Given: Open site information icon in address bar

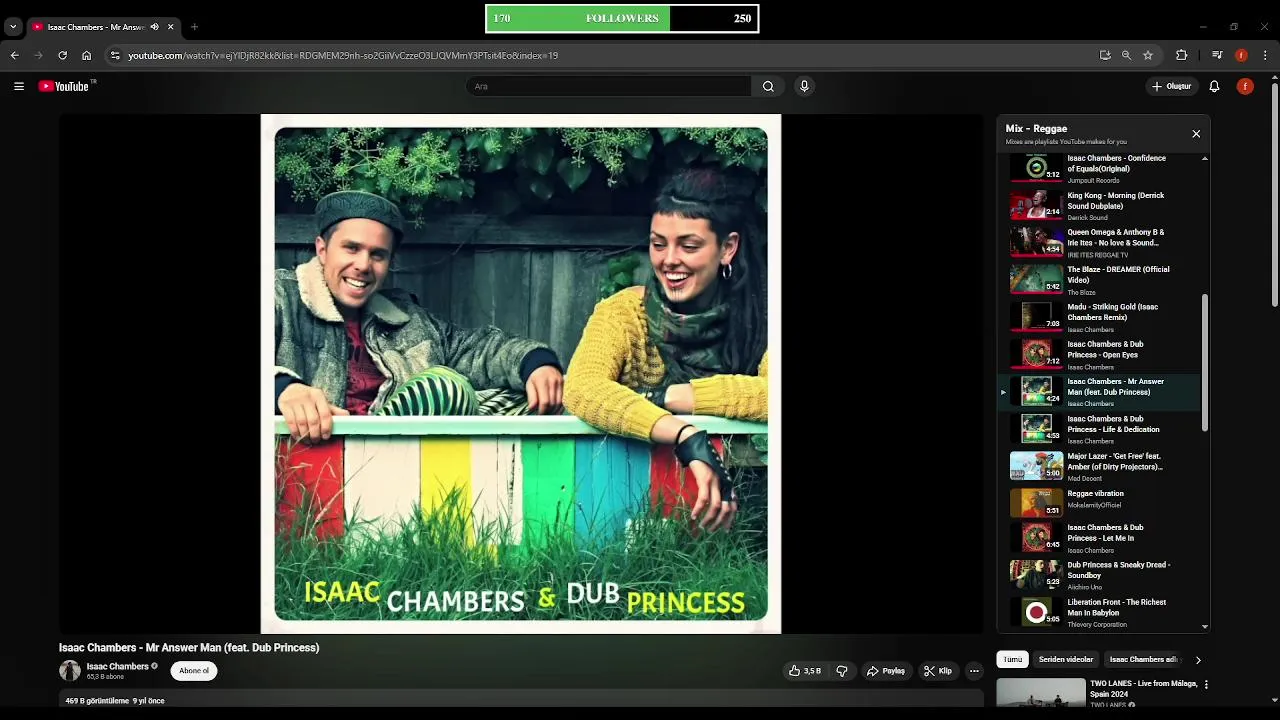Looking at the screenshot, I should (115, 55).
